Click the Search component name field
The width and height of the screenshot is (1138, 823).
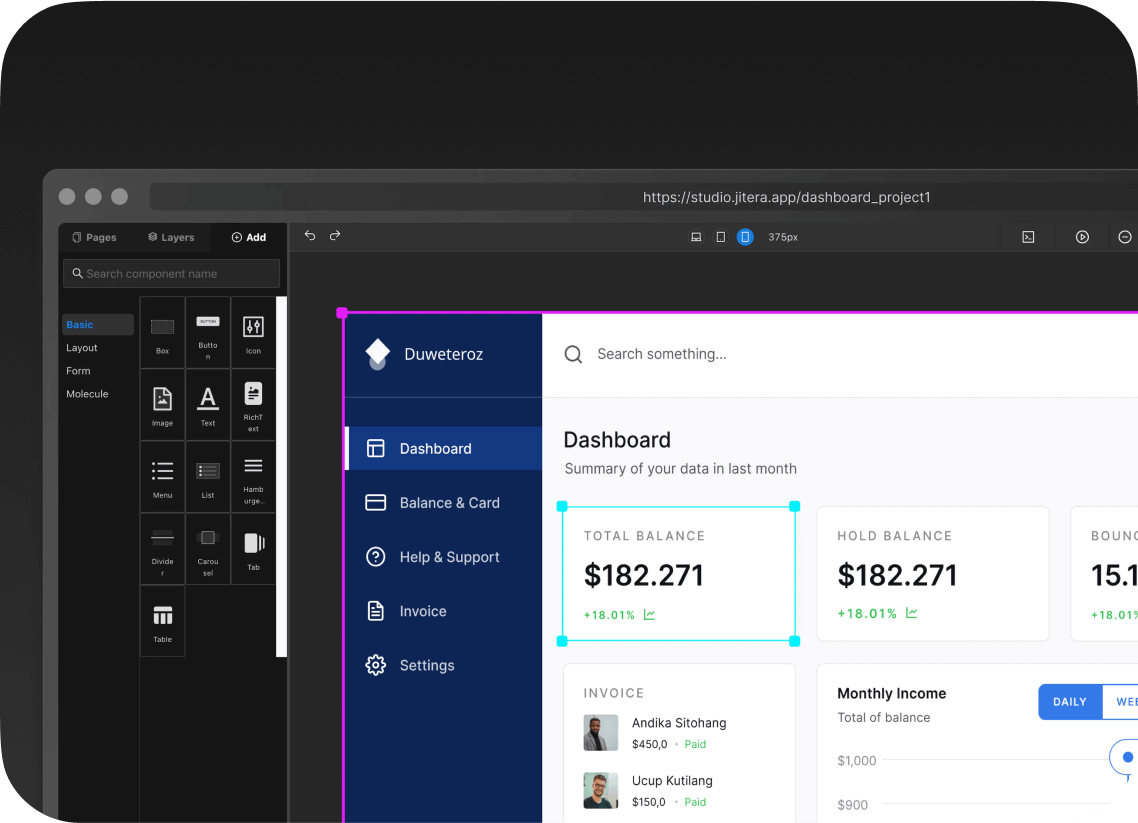(x=171, y=274)
